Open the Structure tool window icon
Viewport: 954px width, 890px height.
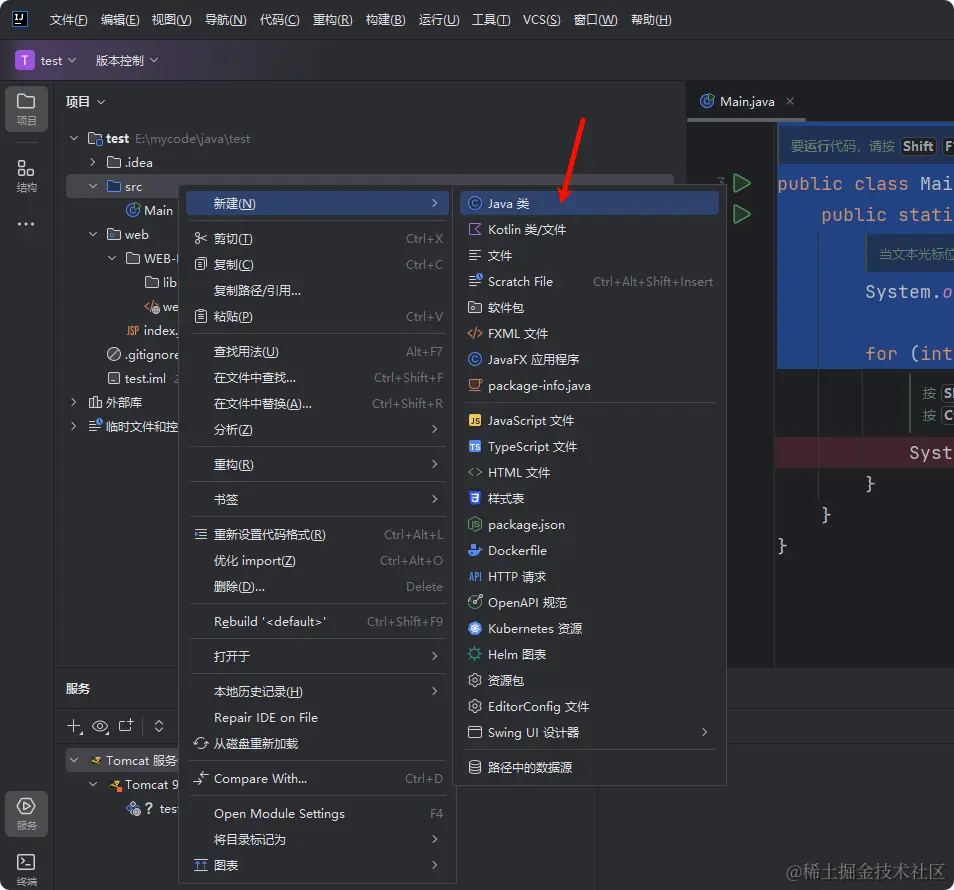pyautogui.click(x=26, y=175)
